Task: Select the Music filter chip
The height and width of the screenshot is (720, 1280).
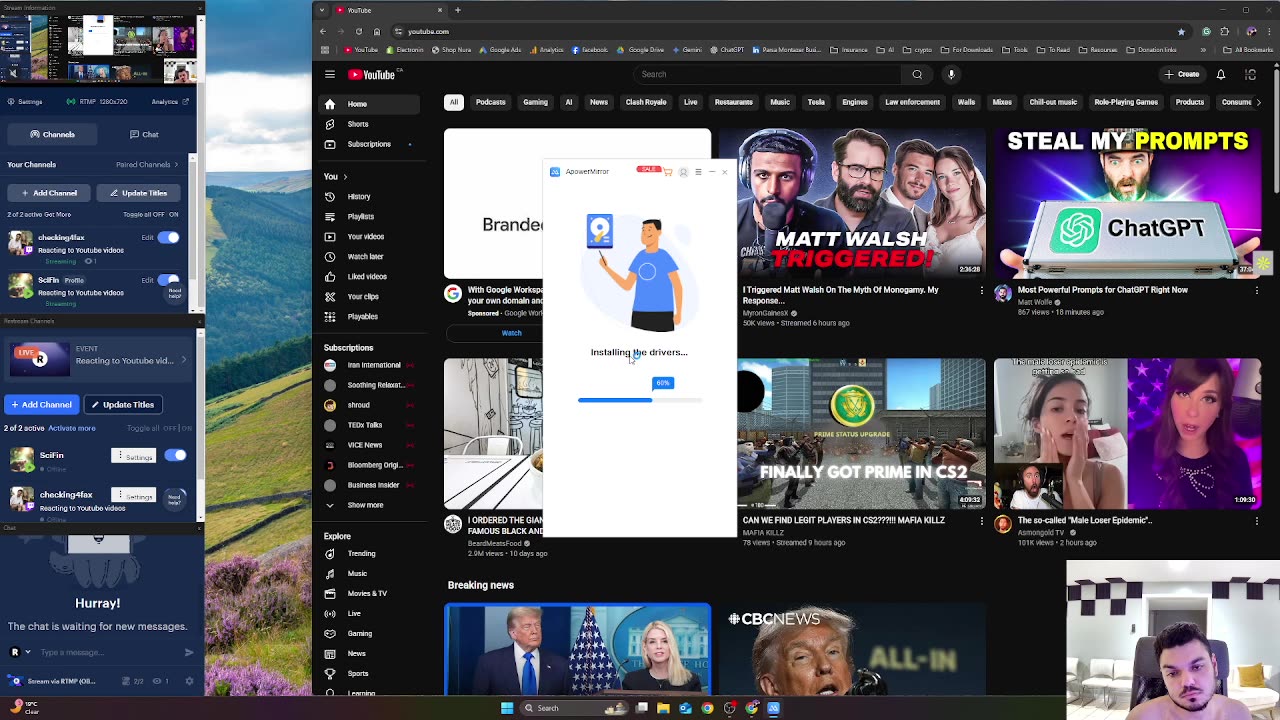Action: (780, 102)
